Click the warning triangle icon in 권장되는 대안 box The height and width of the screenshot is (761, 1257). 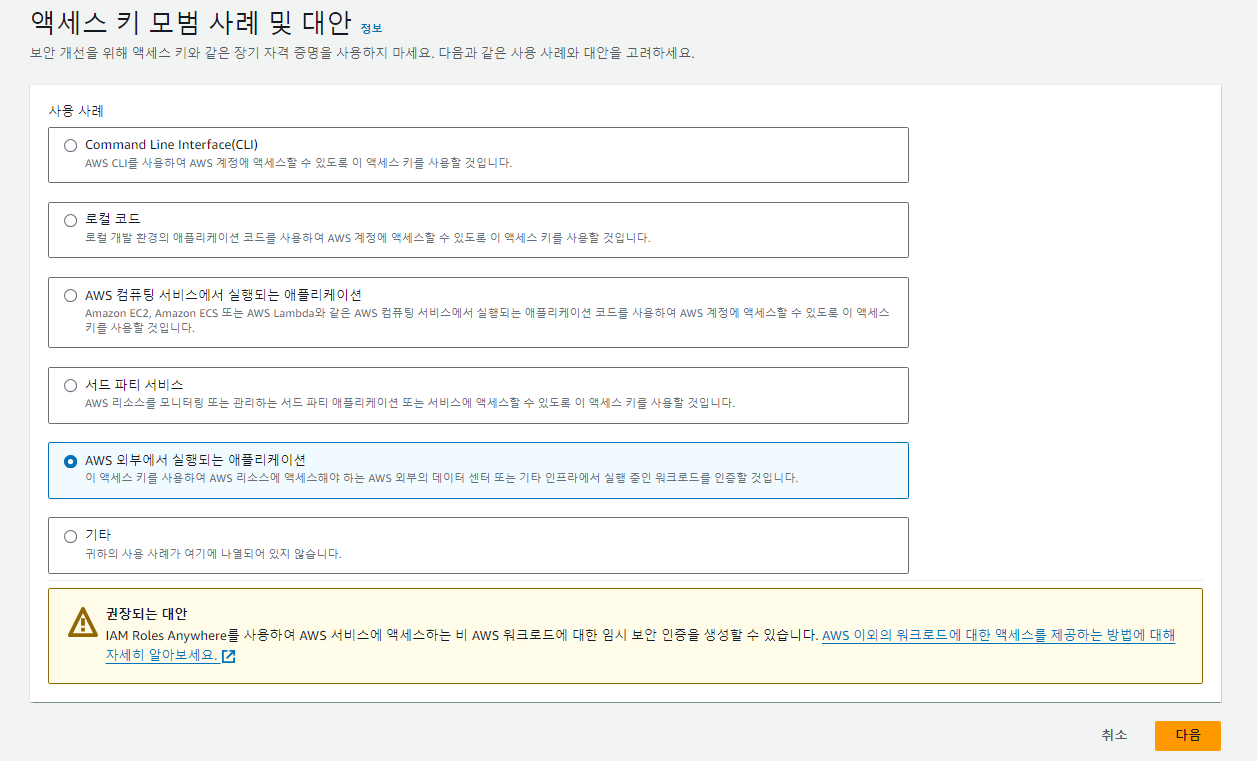(74, 622)
